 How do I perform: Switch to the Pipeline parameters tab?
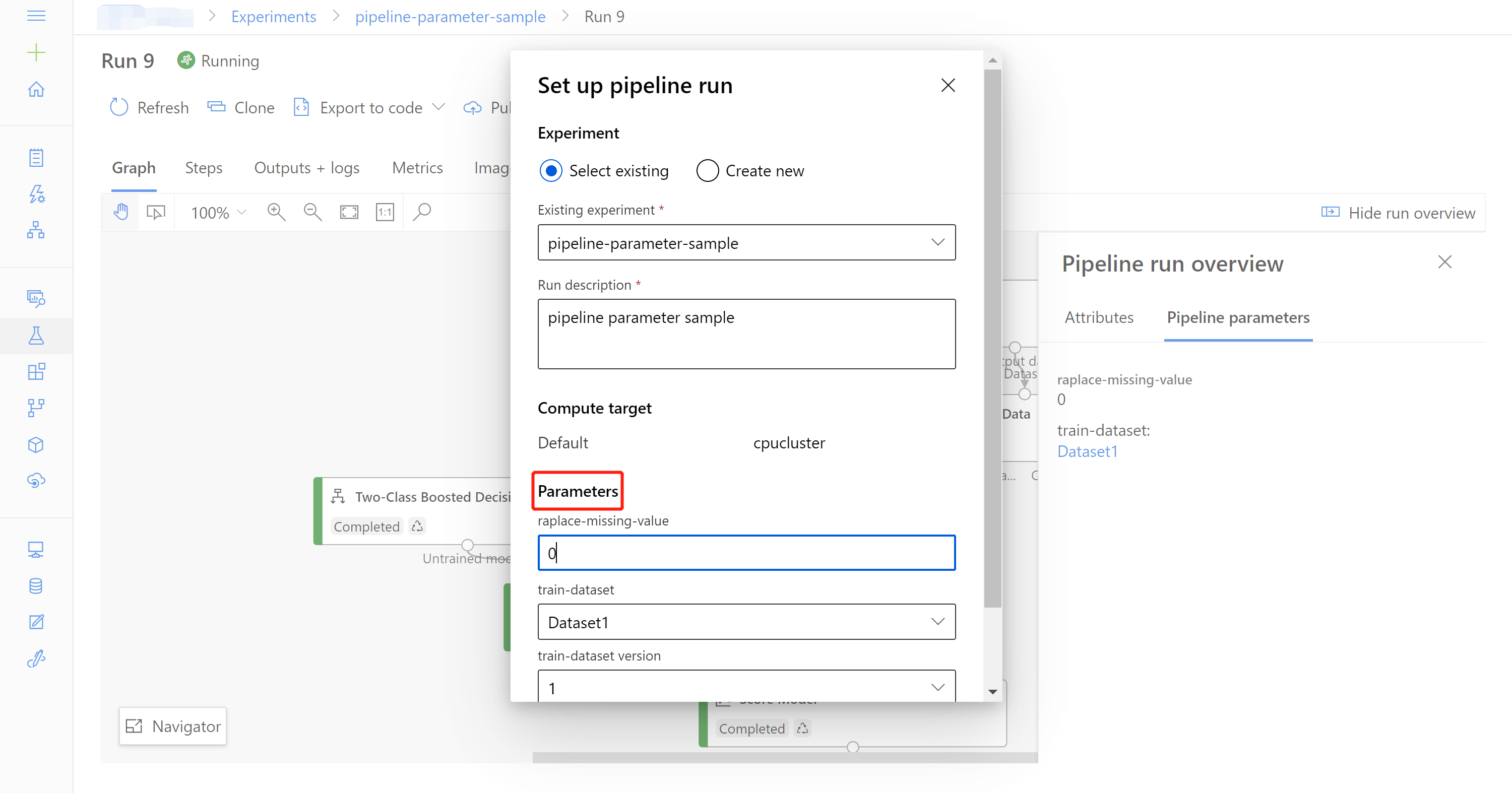(1237, 318)
